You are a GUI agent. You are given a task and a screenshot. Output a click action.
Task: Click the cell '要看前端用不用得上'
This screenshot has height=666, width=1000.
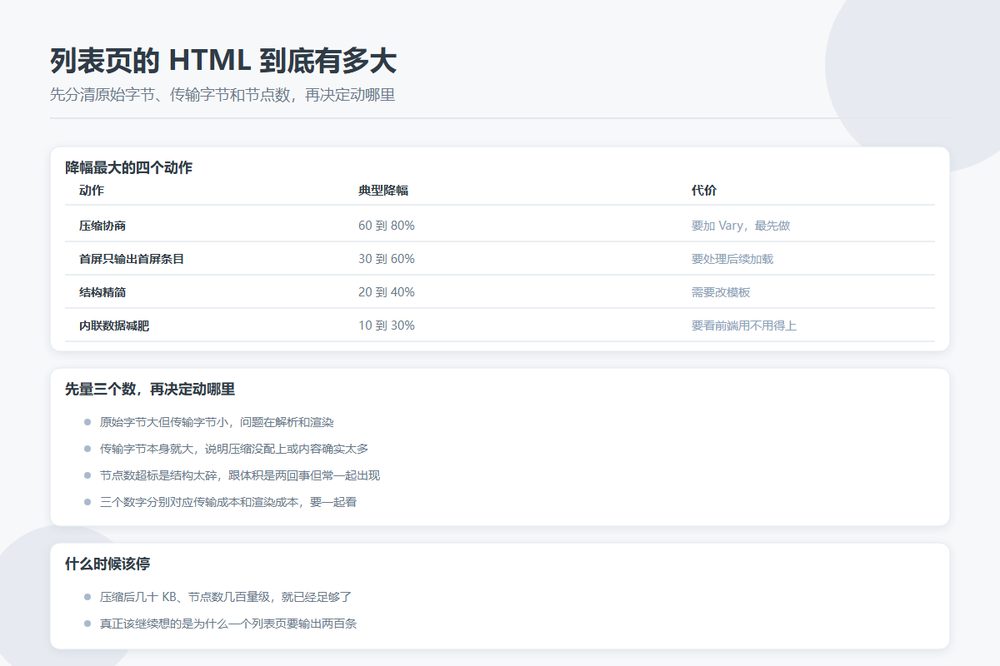pos(744,325)
